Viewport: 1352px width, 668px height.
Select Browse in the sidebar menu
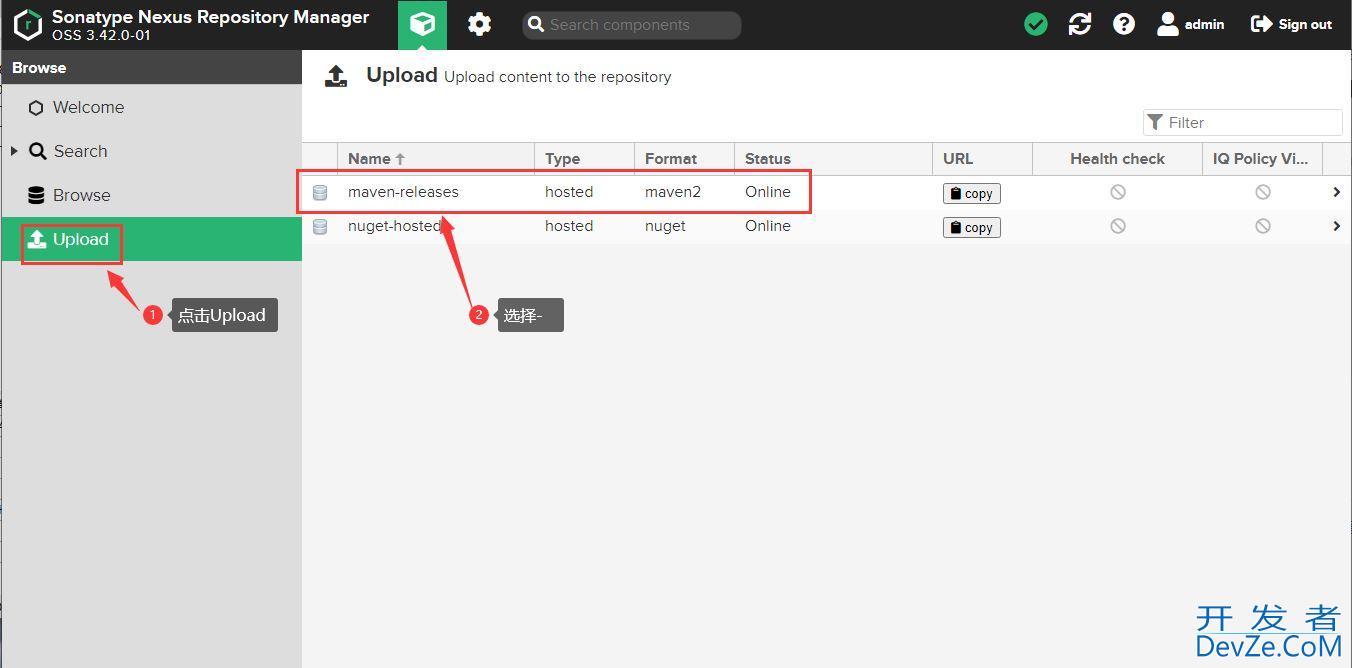151,195
